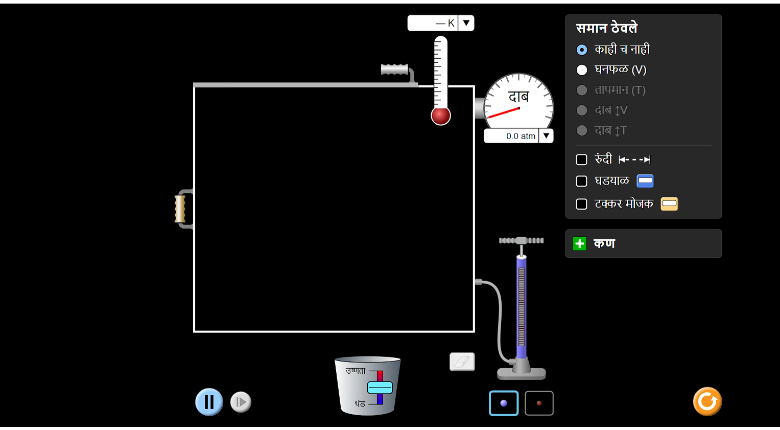
Task: Expand the कण particles panel
Action: click(x=580, y=244)
